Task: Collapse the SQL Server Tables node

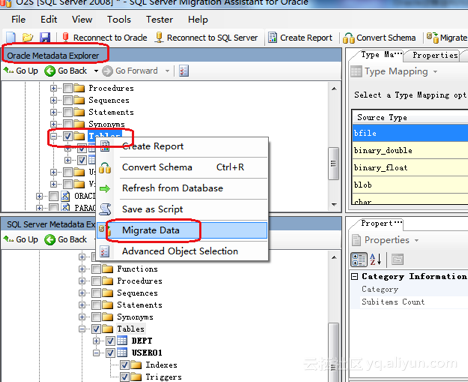Action: [x=82, y=329]
